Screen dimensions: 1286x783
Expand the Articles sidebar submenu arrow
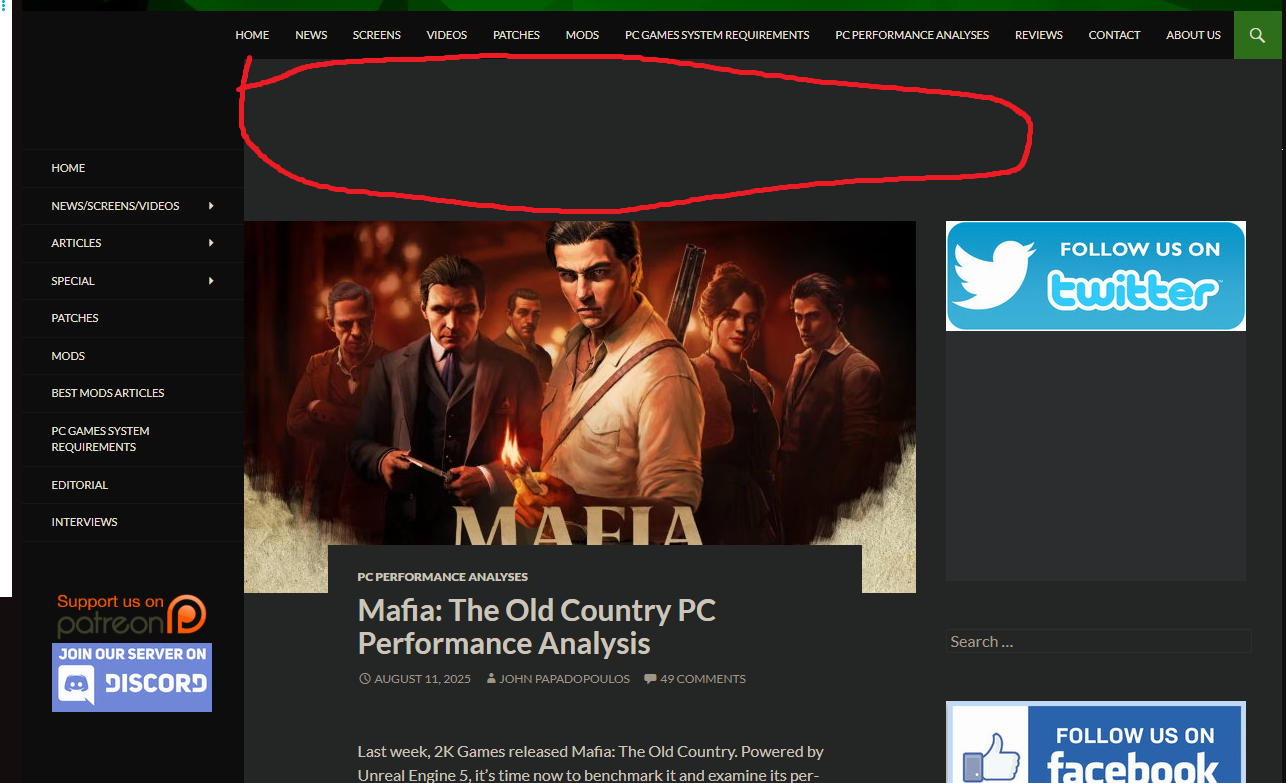tap(211, 243)
